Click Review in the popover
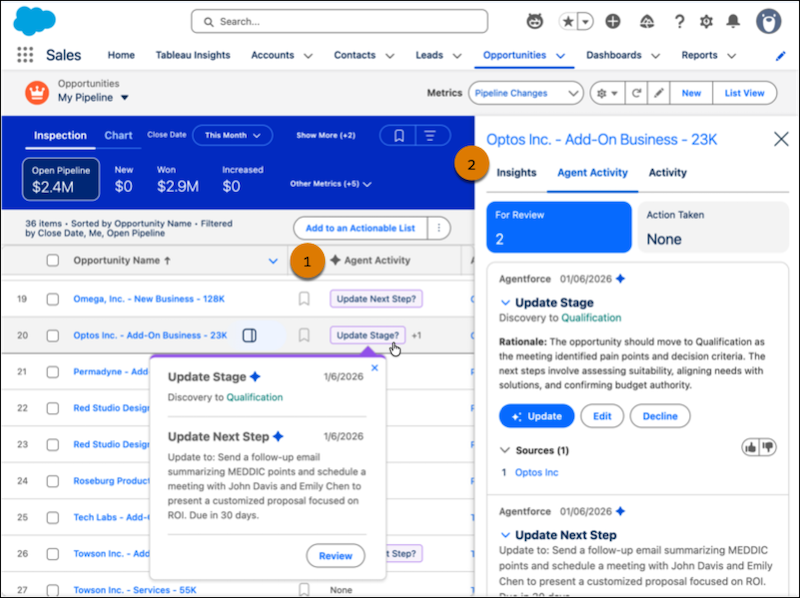 tap(336, 556)
